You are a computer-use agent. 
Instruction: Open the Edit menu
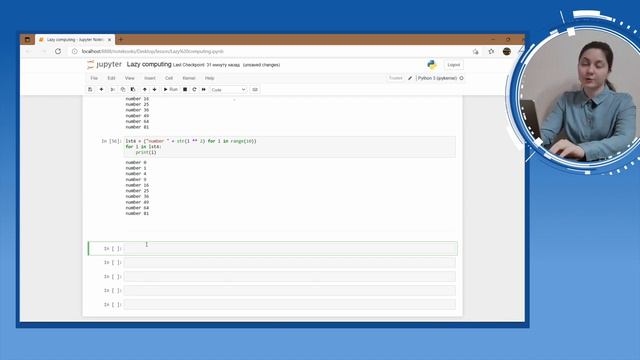[x=111, y=78]
